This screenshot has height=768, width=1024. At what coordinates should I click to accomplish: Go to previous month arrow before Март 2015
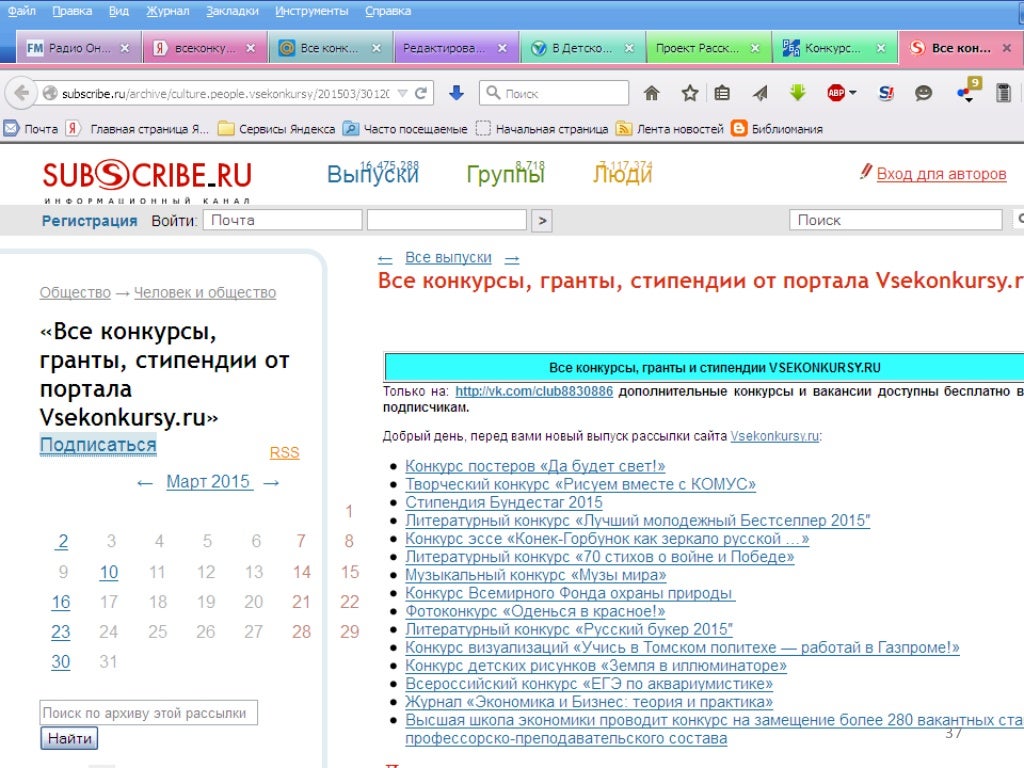pyautogui.click(x=145, y=483)
